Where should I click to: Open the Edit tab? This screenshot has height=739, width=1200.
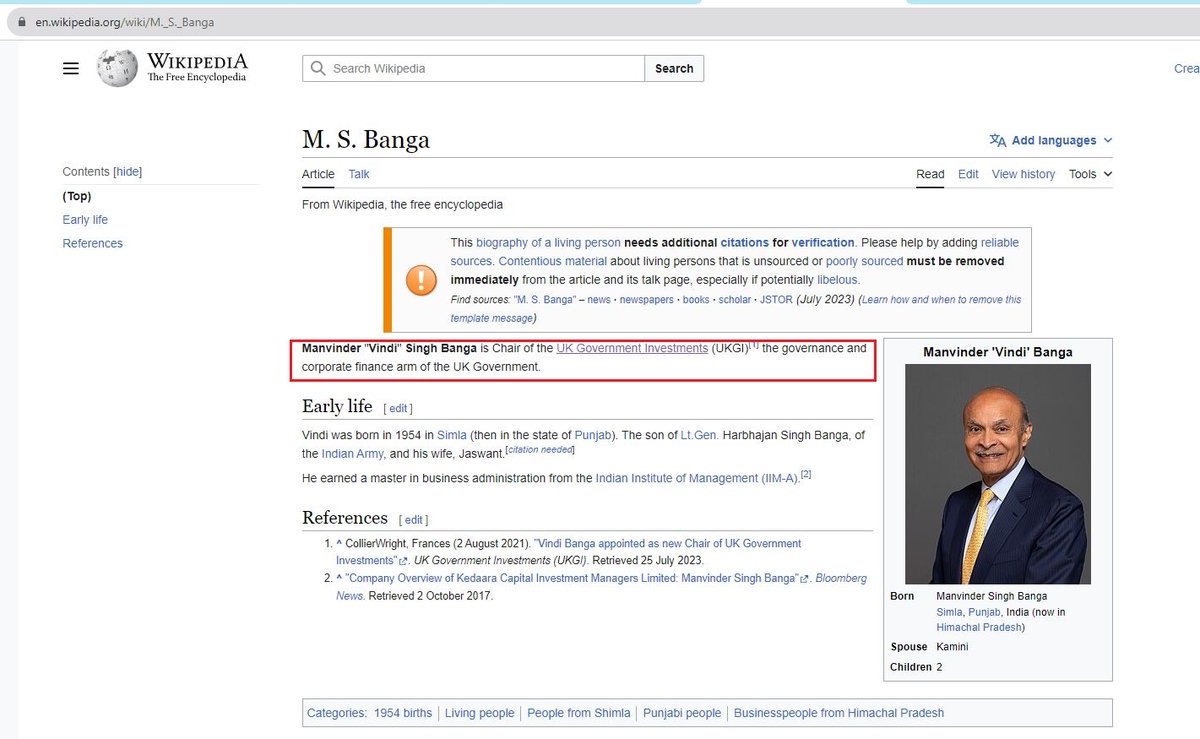tap(968, 174)
